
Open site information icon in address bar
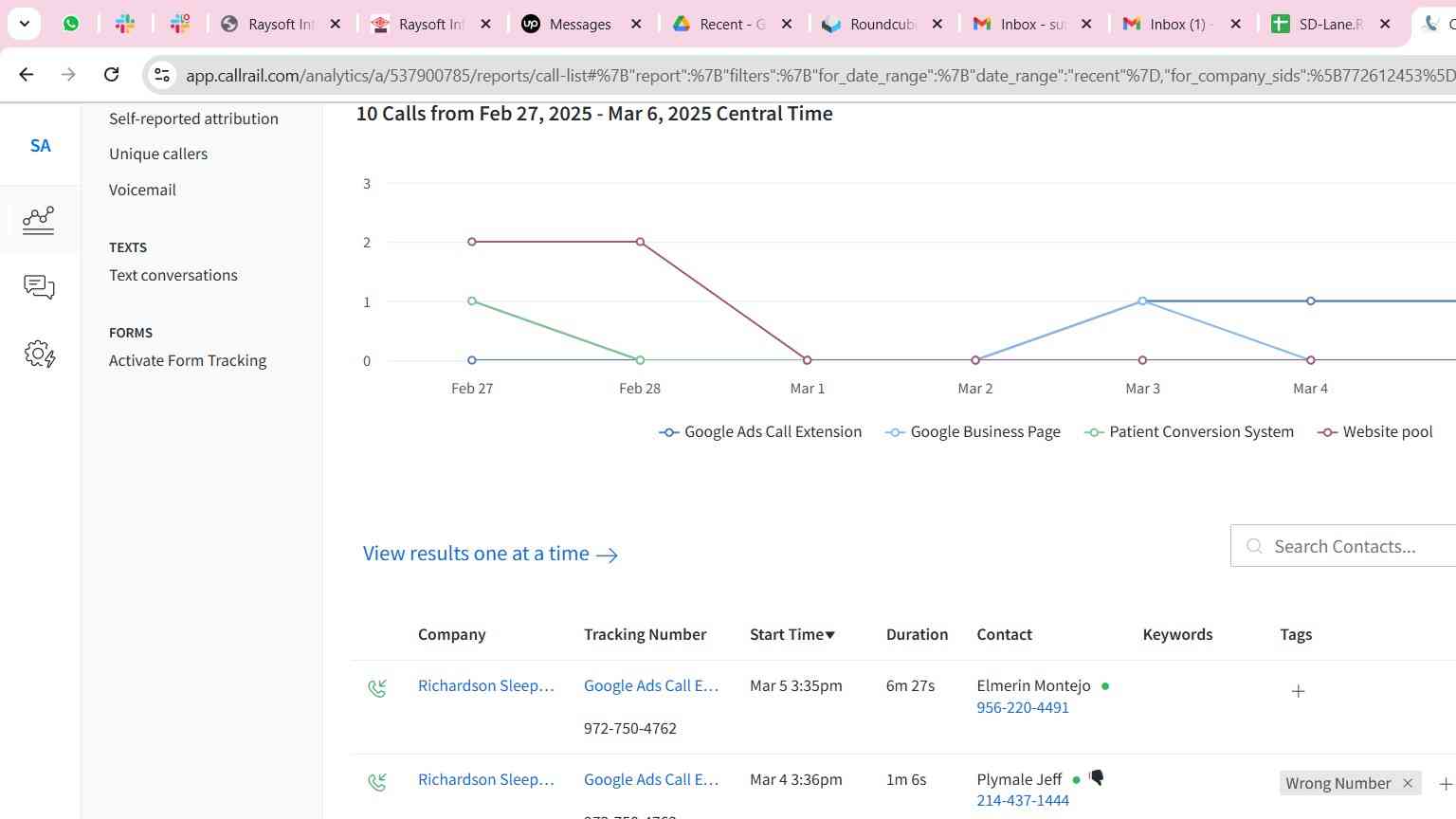coord(162,75)
